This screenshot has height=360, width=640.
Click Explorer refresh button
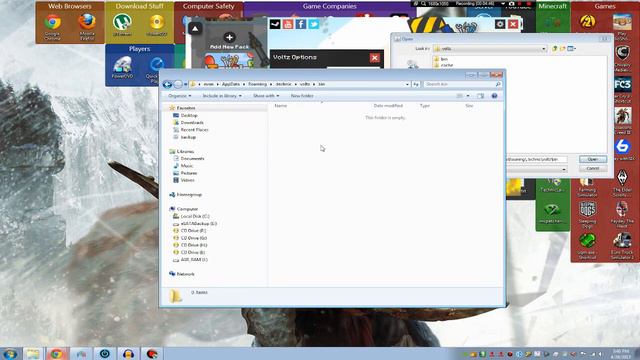click(x=416, y=84)
